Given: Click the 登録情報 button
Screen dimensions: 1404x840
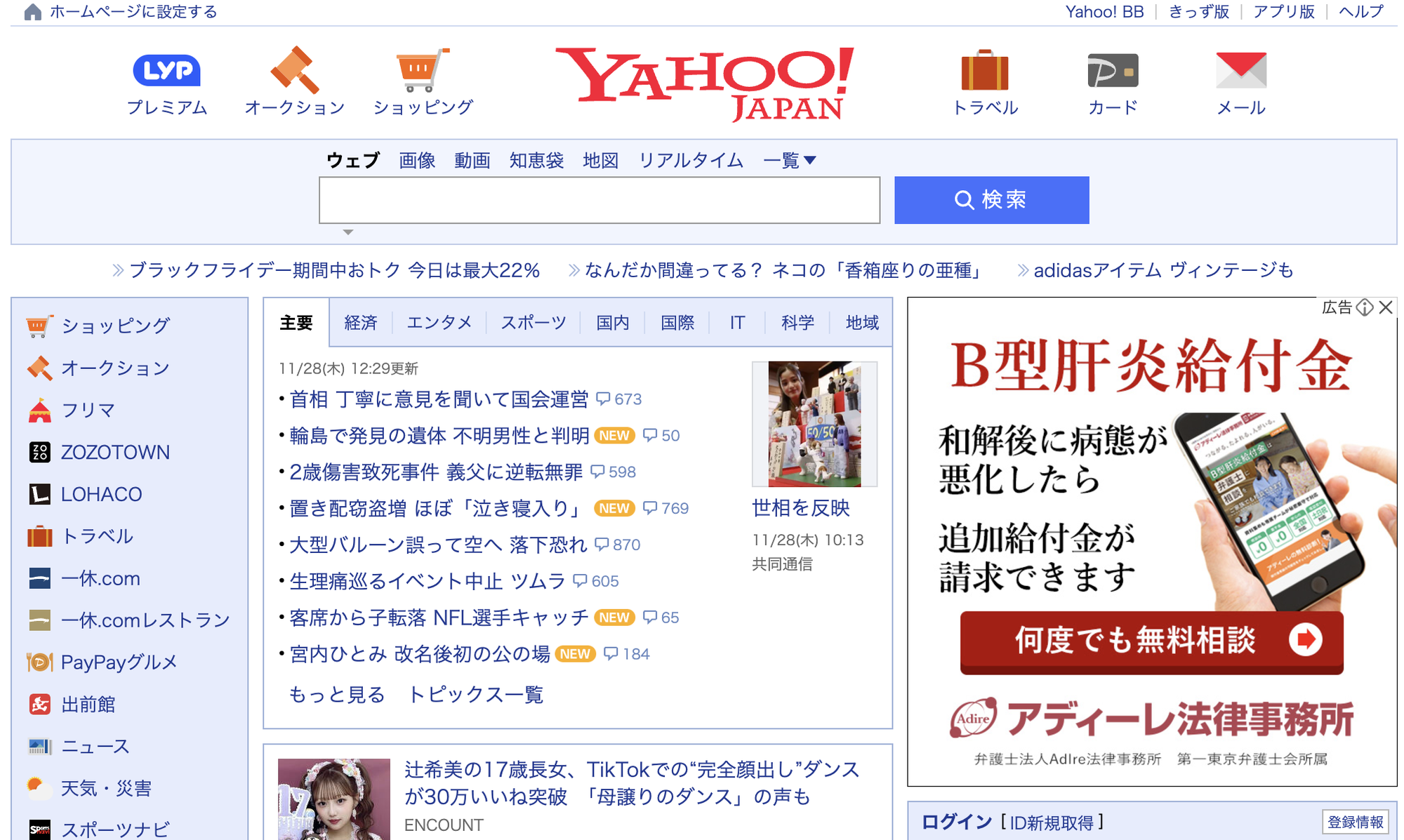Looking at the screenshot, I should pos(1356,822).
